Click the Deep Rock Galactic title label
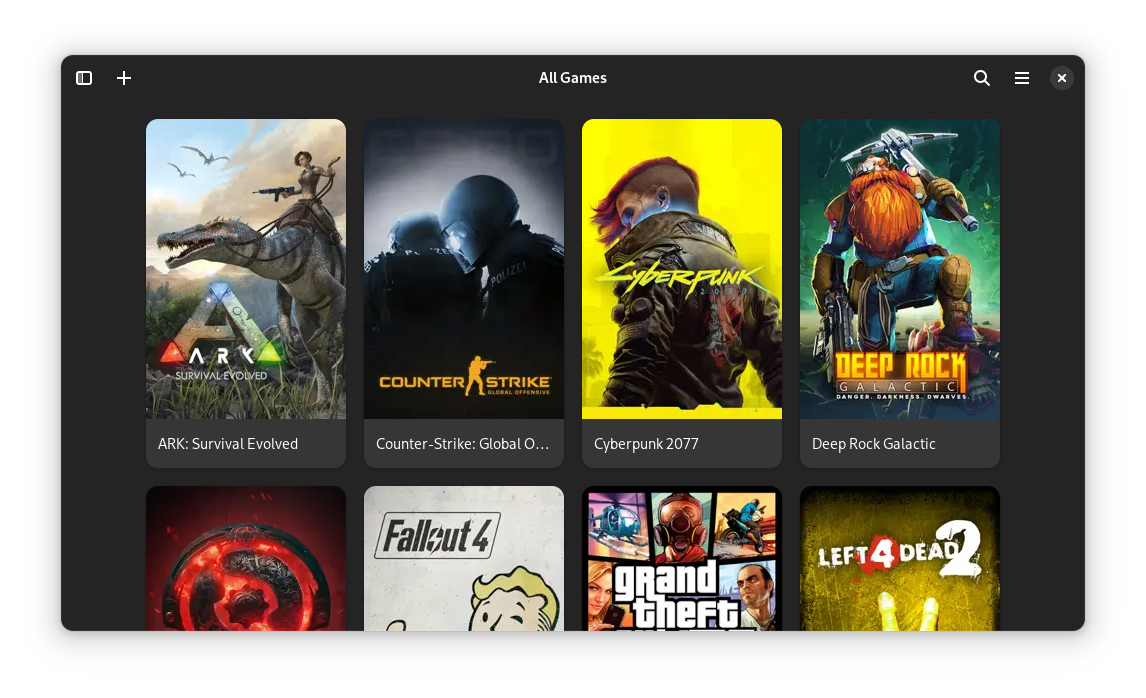The image size is (1146, 698). (874, 444)
